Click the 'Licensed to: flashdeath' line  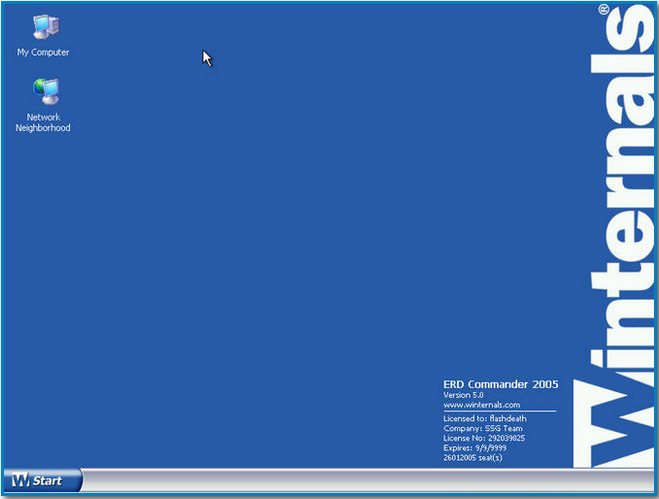pyautogui.click(x=485, y=419)
